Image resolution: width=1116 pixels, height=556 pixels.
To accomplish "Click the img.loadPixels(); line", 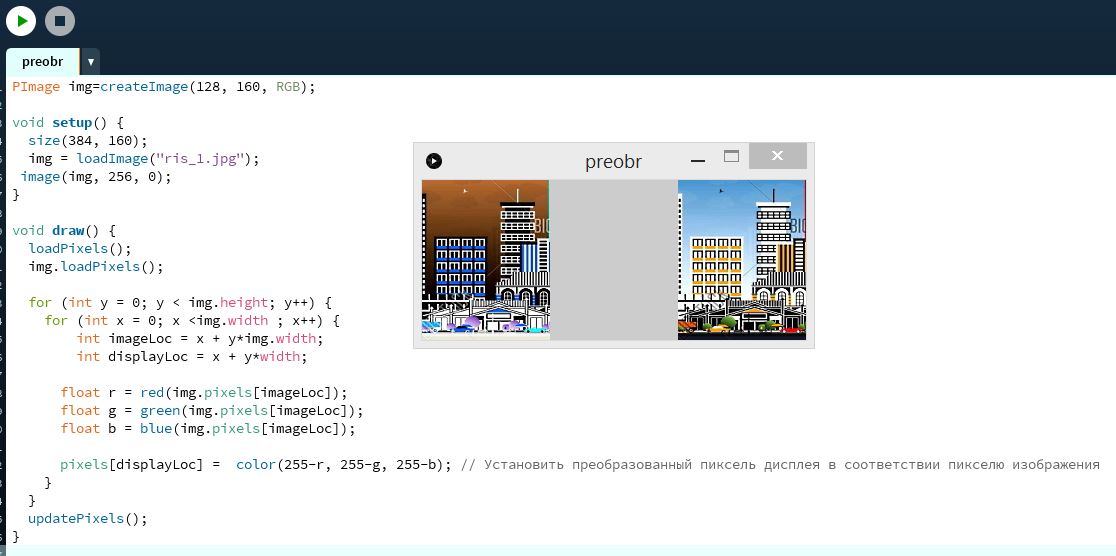I will 95,267.
